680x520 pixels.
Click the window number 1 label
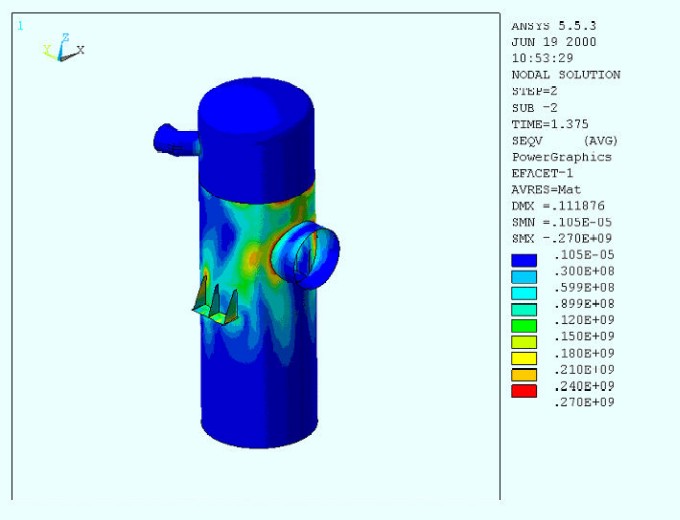coord(20,24)
